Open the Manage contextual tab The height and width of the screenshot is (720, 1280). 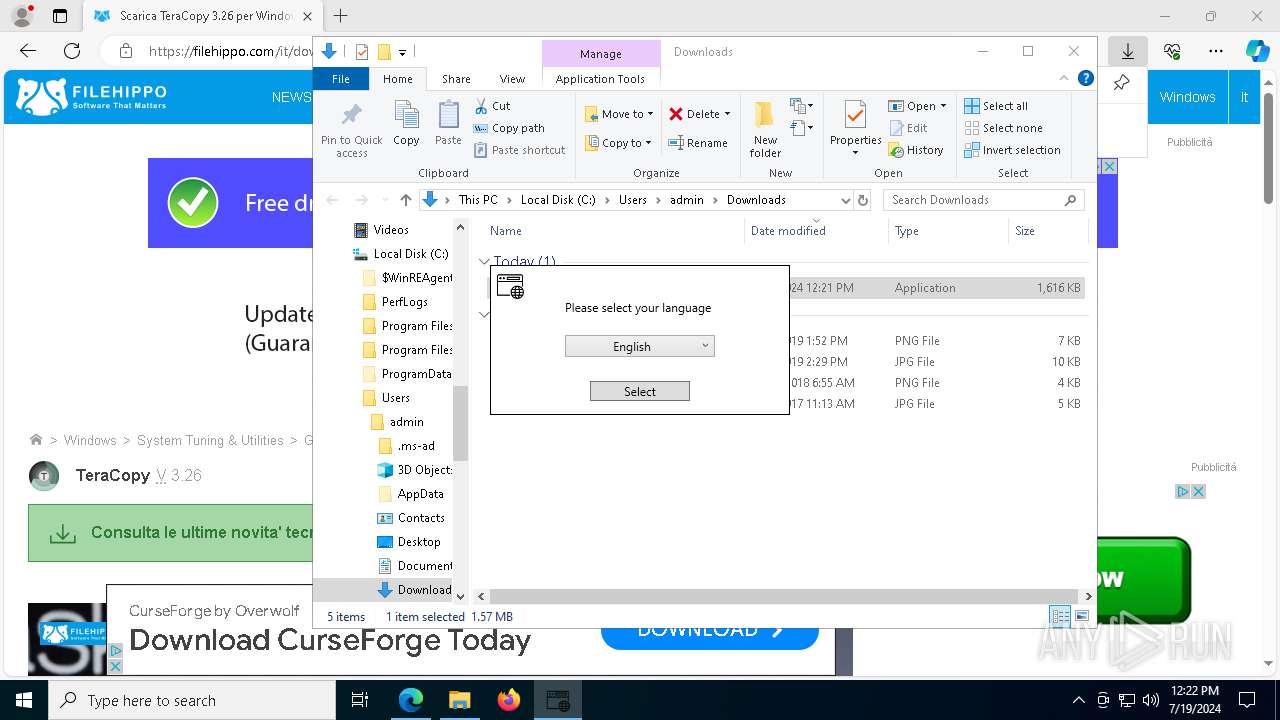[x=601, y=54]
